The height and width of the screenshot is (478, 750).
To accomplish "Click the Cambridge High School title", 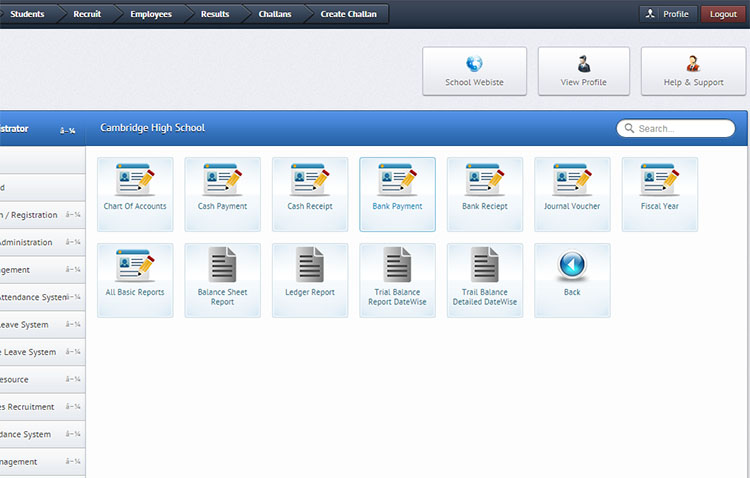I will pyautogui.click(x=153, y=128).
